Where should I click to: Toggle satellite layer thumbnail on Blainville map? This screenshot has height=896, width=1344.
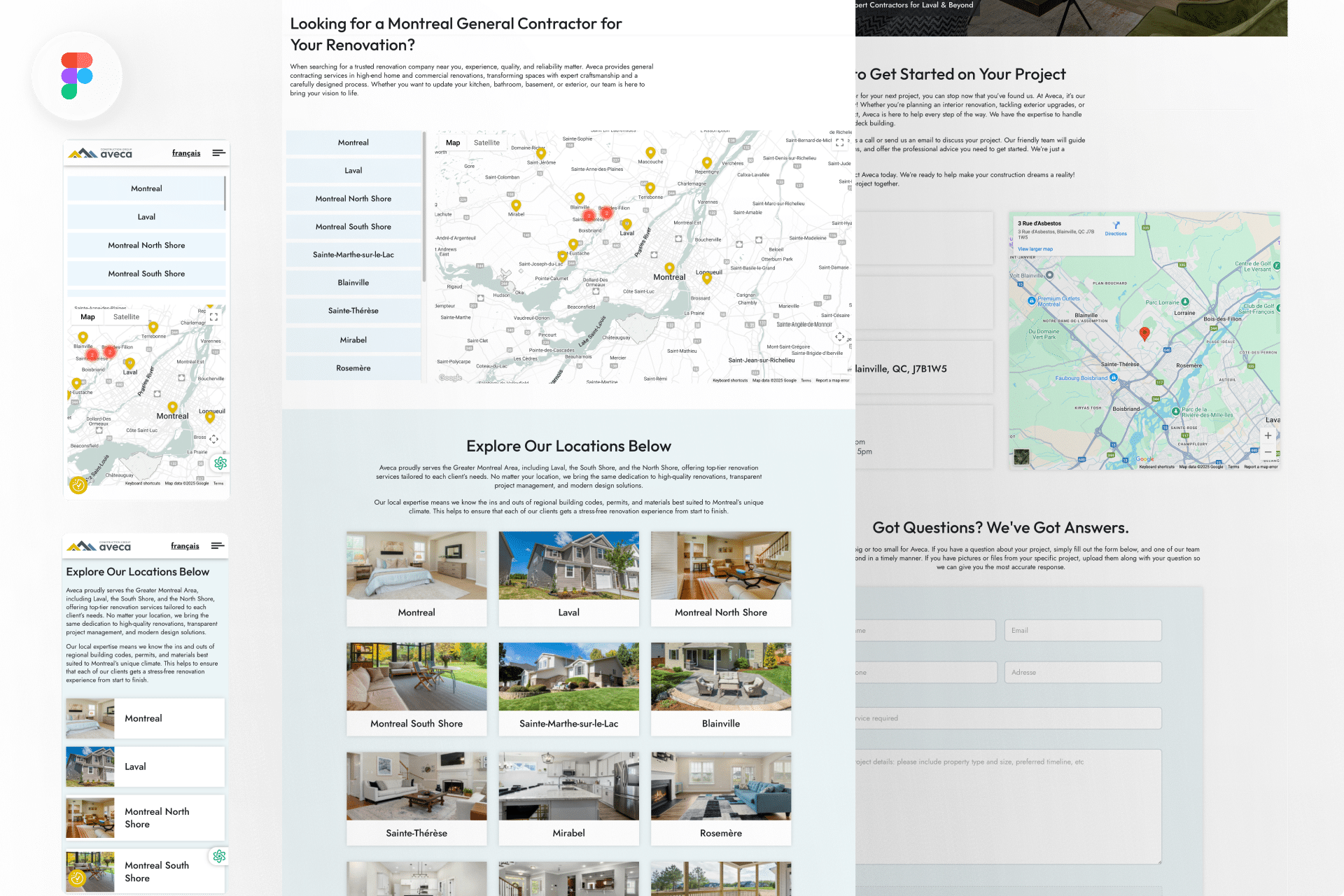(1022, 457)
